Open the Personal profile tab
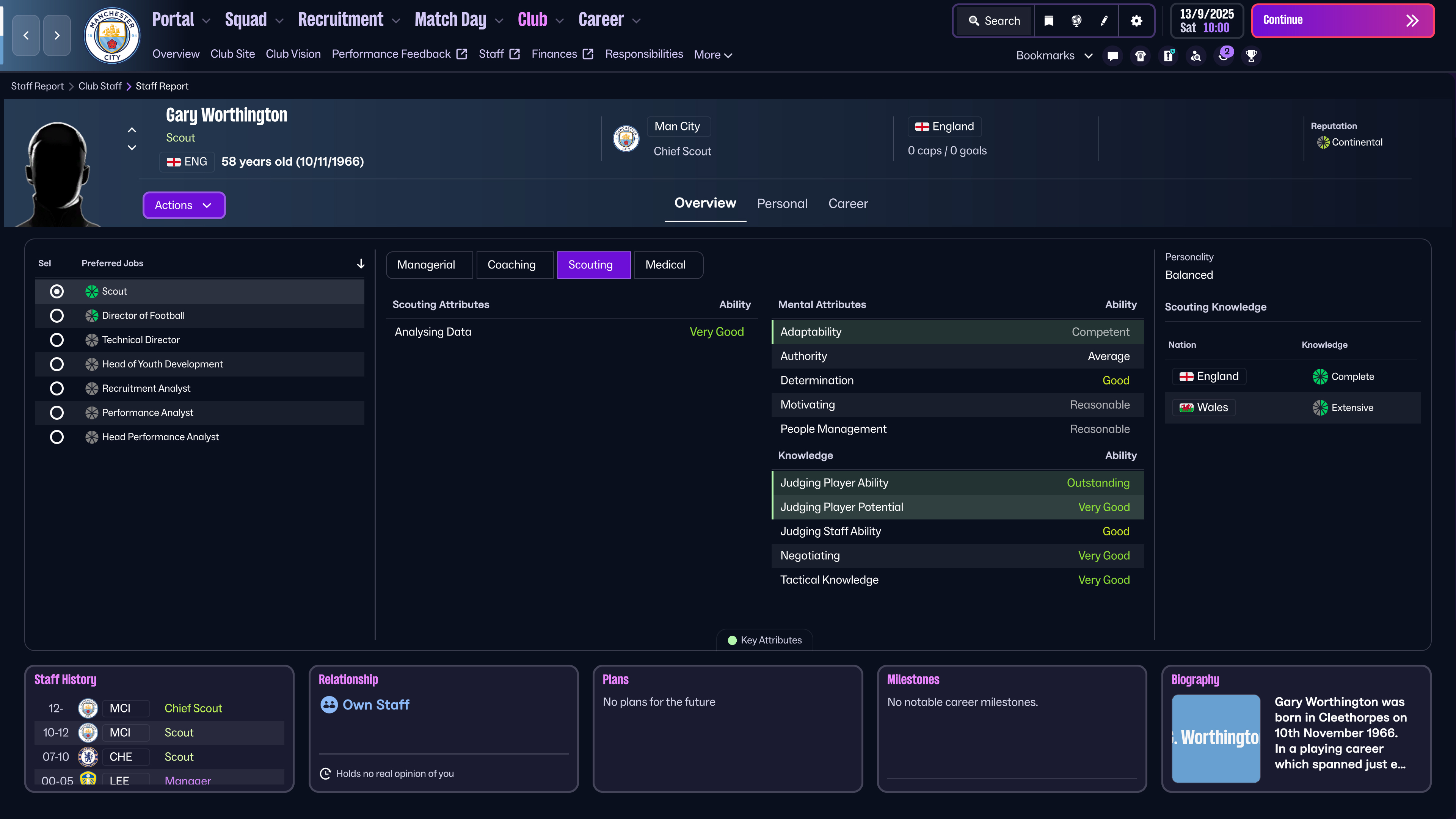The width and height of the screenshot is (1456, 819). coord(782,204)
